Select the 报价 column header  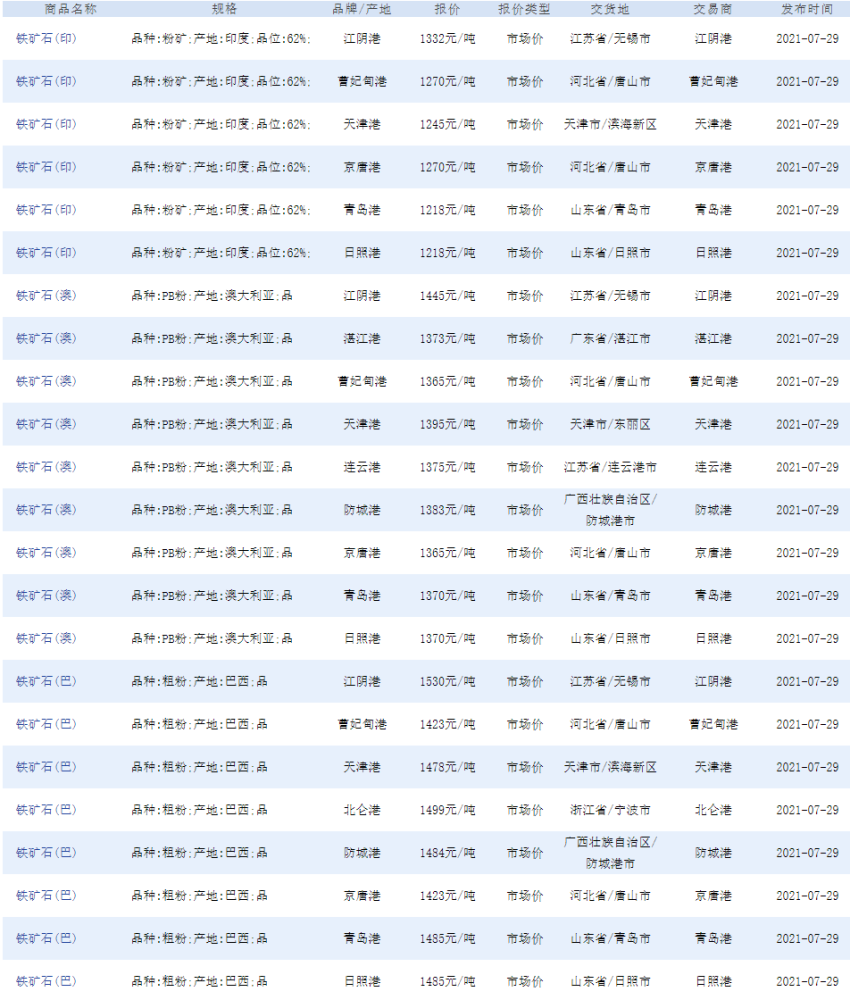(447, 8)
